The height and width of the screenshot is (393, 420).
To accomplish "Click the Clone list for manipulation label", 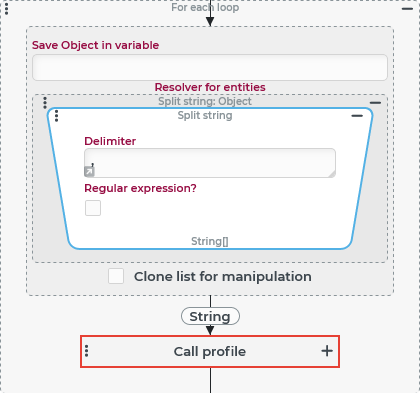I will pos(223,277).
